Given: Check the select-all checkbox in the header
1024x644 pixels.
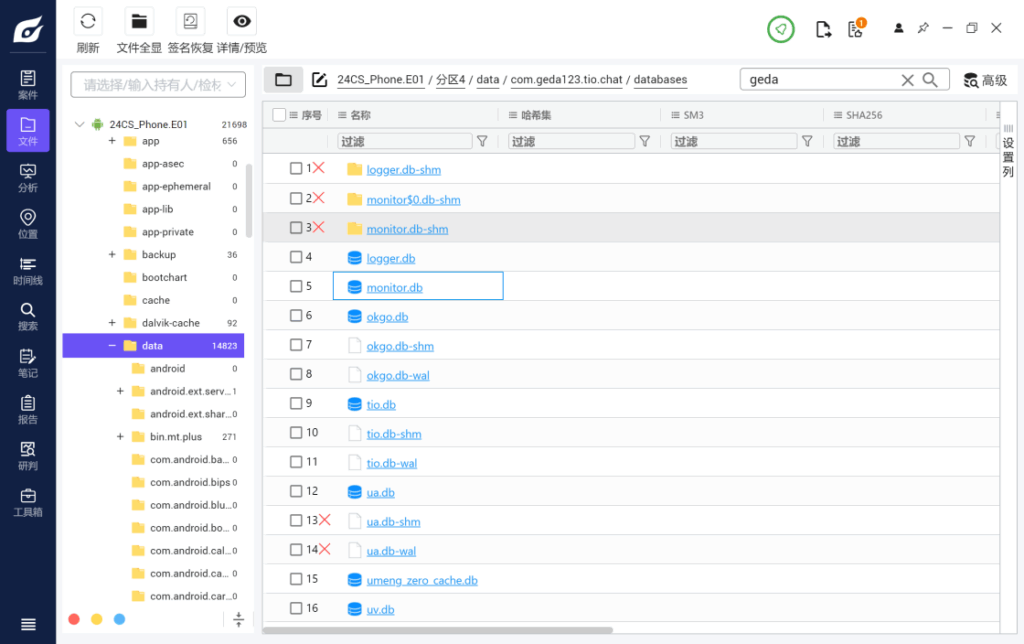Looking at the screenshot, I should coord(277,114).
